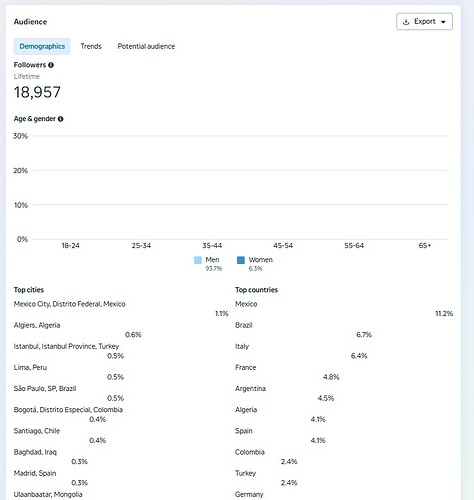Click the Age & gender info icon
The height and width of the screenshot is (500, 474).
tap(60, 119)
